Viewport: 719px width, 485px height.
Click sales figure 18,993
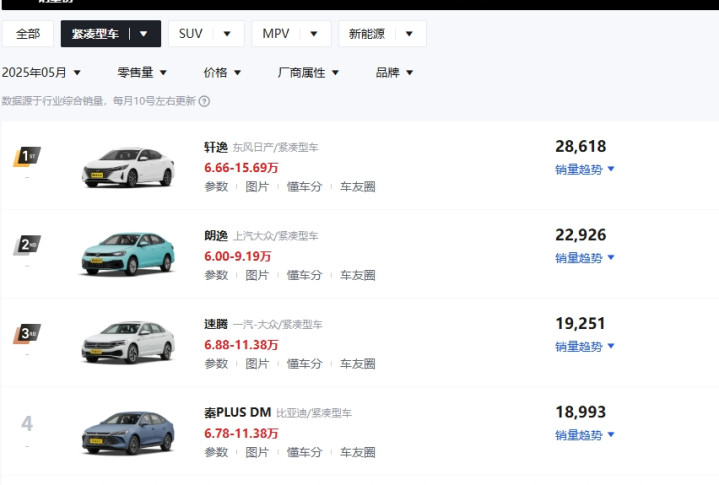coord(581,412)
